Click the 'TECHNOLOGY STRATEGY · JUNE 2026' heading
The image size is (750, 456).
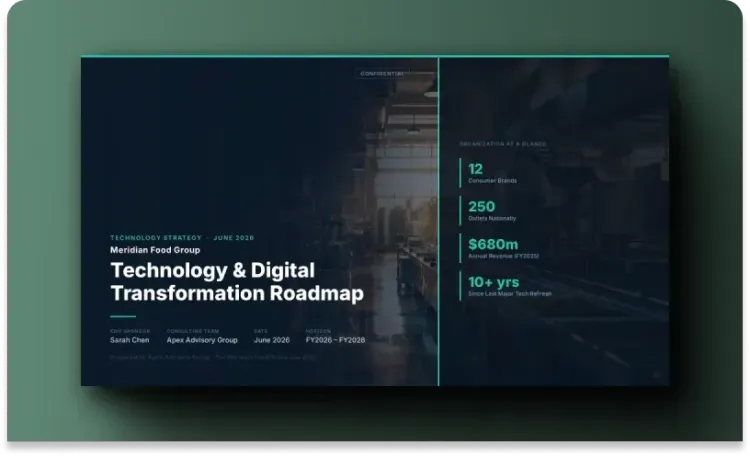point(182,238)
